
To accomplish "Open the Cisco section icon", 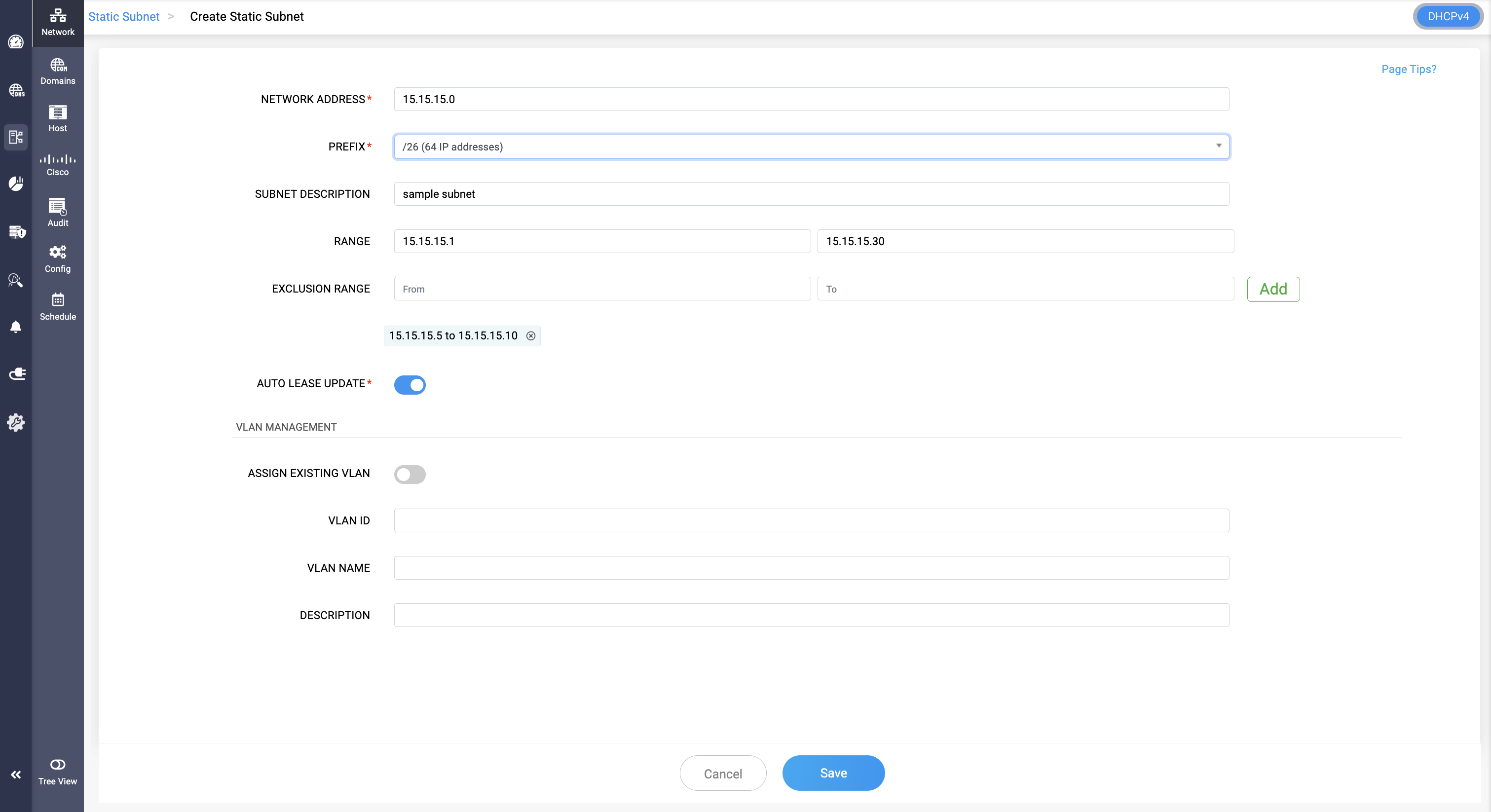I will 57,164.
